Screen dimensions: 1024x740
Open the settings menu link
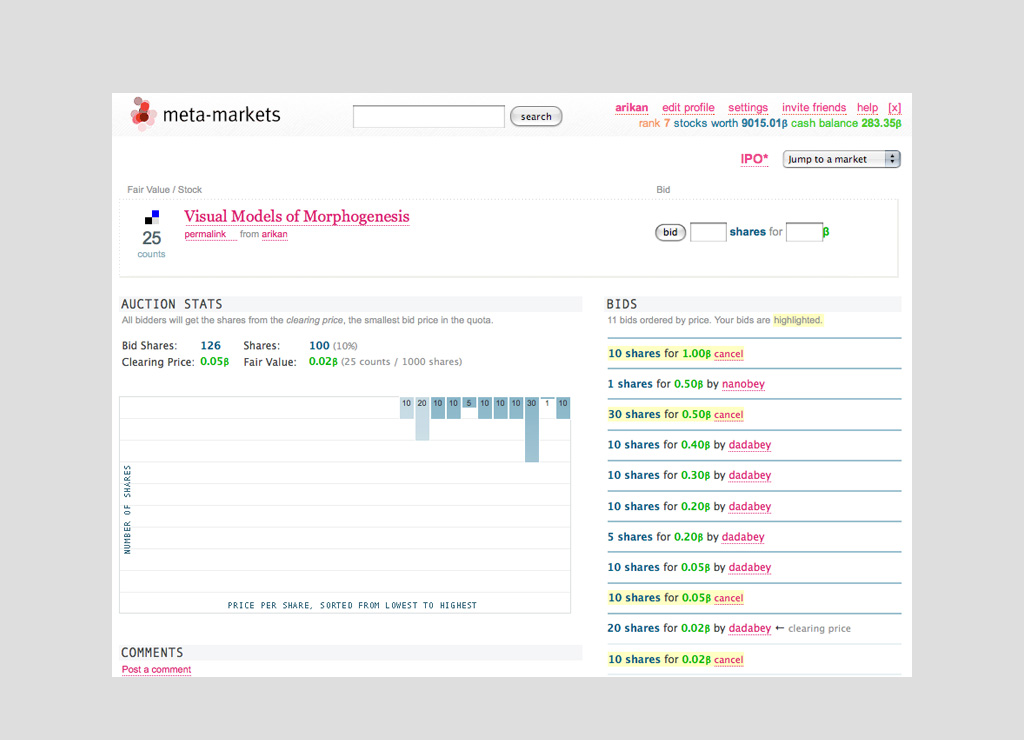748,108
